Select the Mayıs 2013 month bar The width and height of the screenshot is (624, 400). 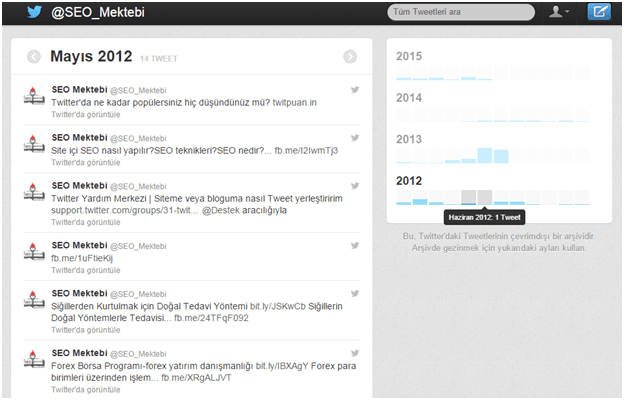pyautogui.click(x=468, y=156)
